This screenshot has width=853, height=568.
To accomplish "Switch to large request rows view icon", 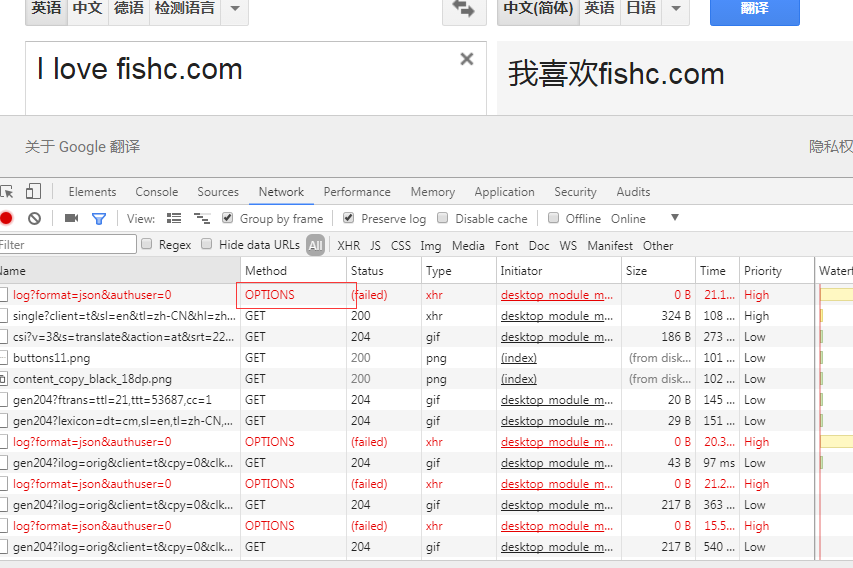I will click(x=174, y=218).
